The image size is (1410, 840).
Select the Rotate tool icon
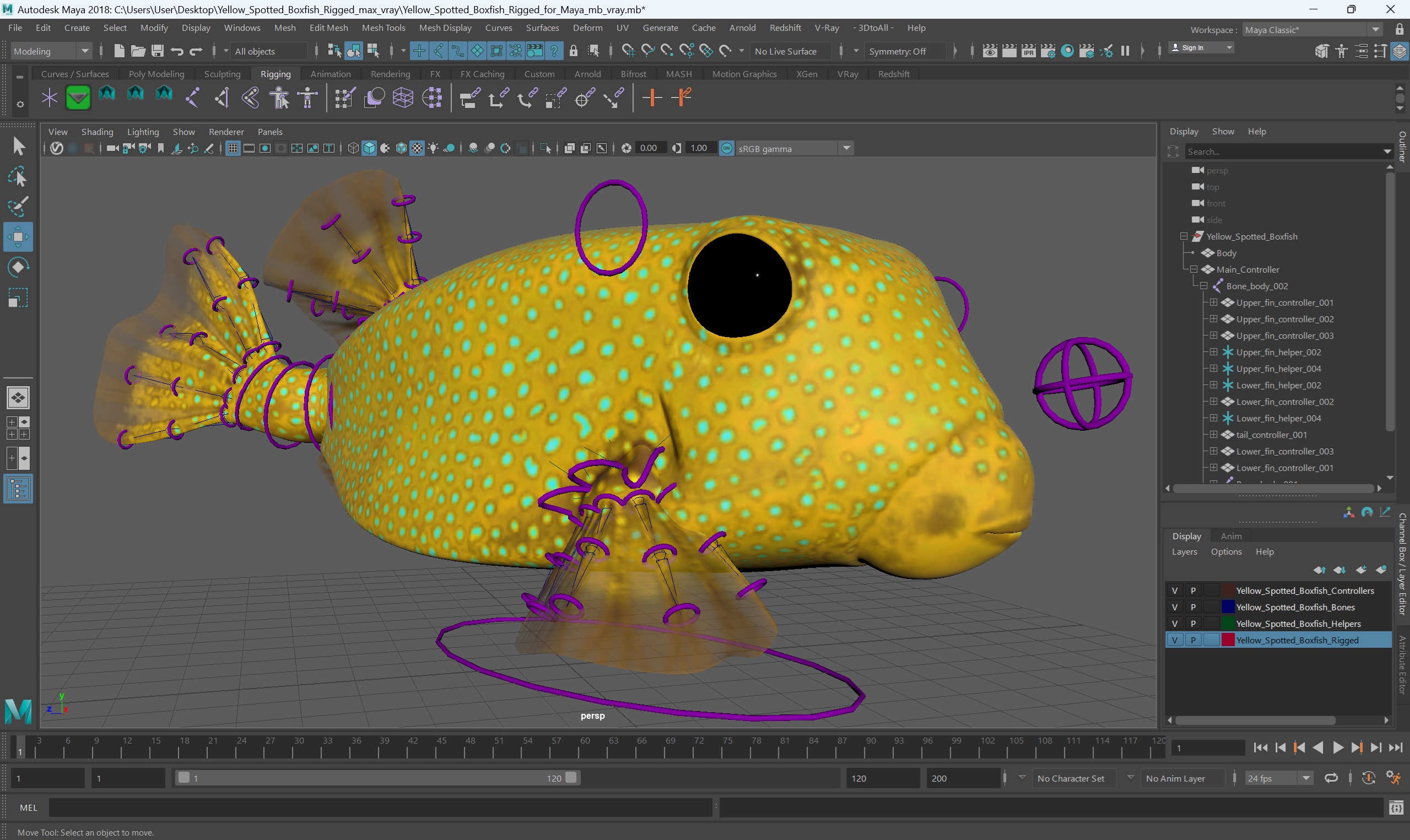(18, 267)
